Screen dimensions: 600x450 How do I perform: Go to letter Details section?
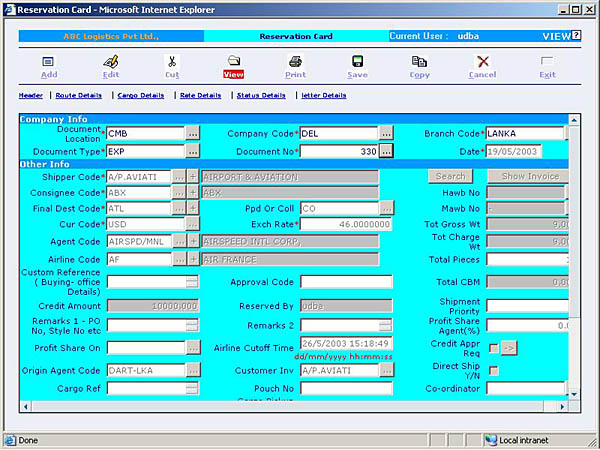click(324, 95)
